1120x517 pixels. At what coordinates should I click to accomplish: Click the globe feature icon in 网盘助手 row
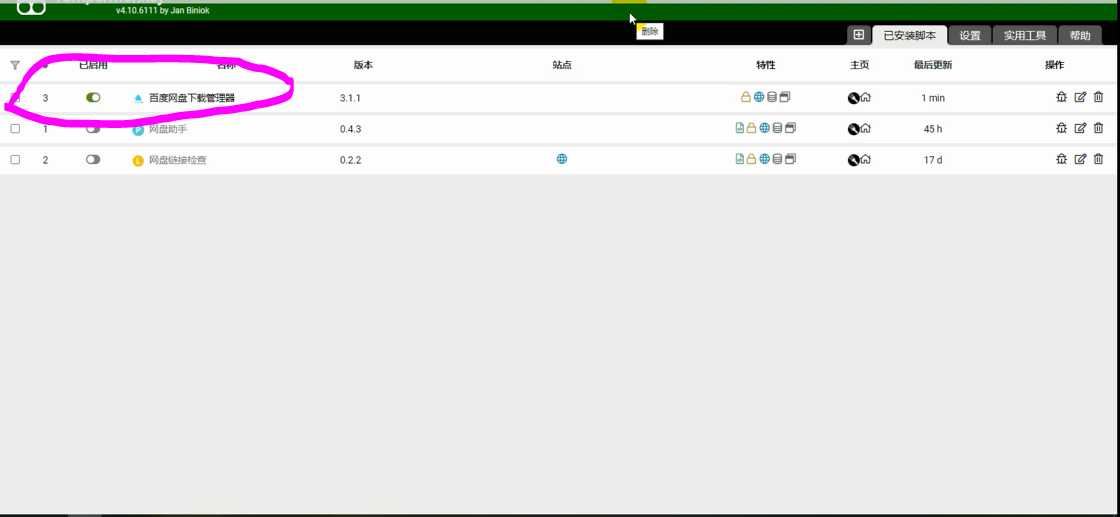click(x=764, y=128)
